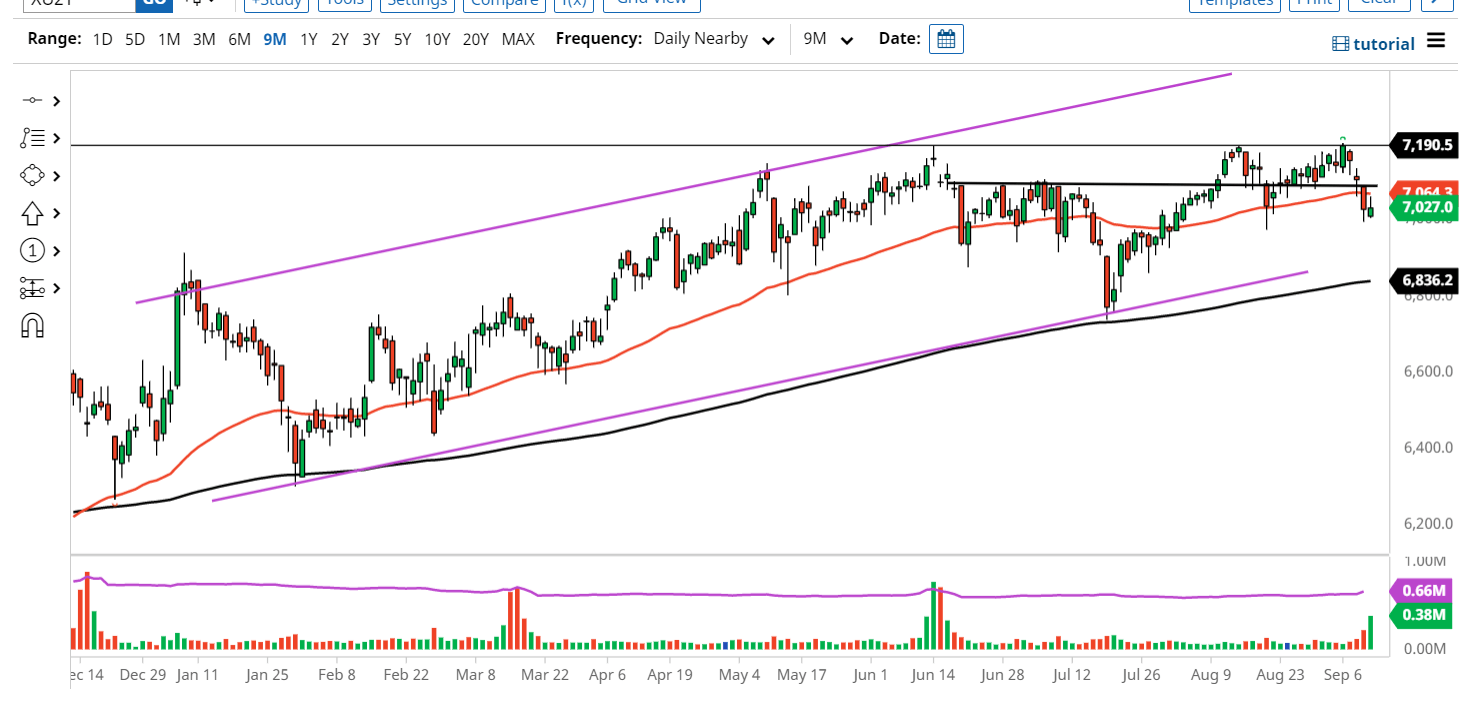This screenshot has width=1466, height=711.
Task: Expand the hamburger menu top right
Action: pyautogui.click(x=1437, y=41)
